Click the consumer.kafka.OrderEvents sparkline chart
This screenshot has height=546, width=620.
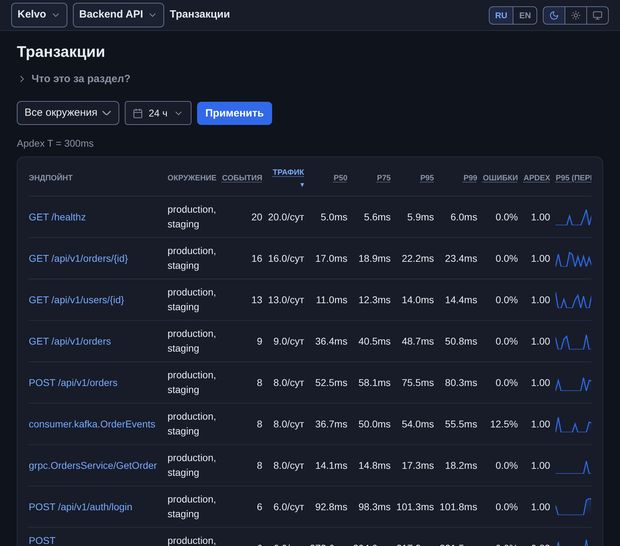pyautogui.click(x=573, y=425)
